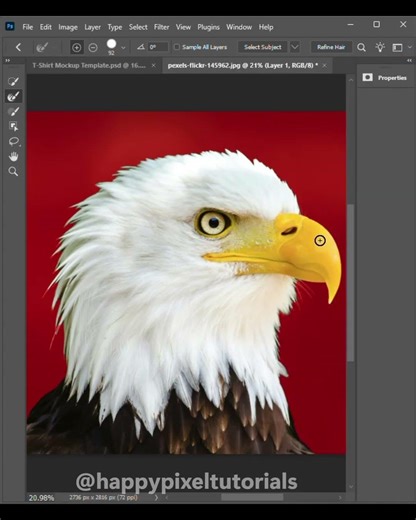The height and width of the screenshot is (520, 416).
Task: Enable add to selection mode
Action: click(x=77, y=48)
